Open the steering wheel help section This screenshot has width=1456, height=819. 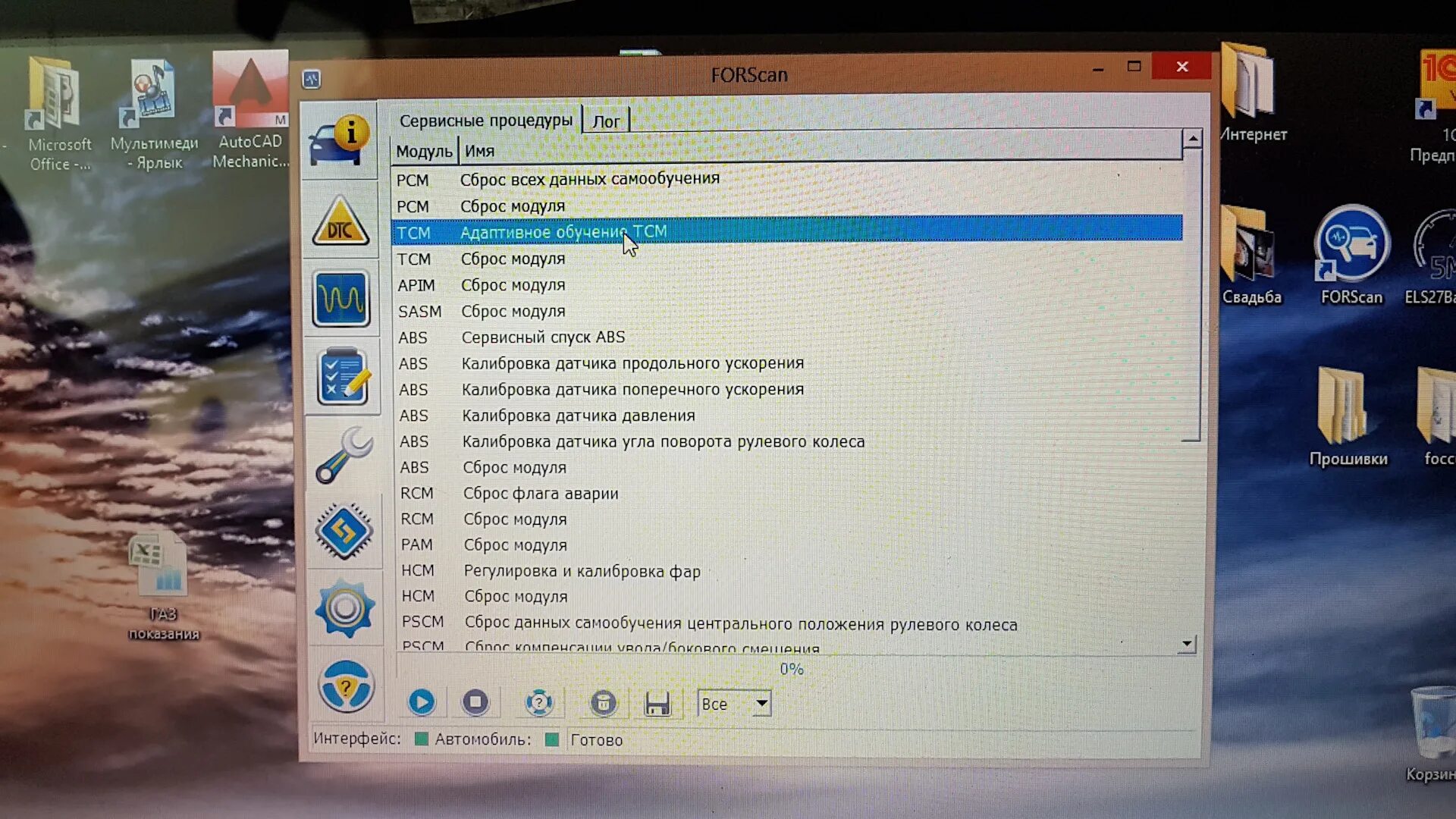346,686
